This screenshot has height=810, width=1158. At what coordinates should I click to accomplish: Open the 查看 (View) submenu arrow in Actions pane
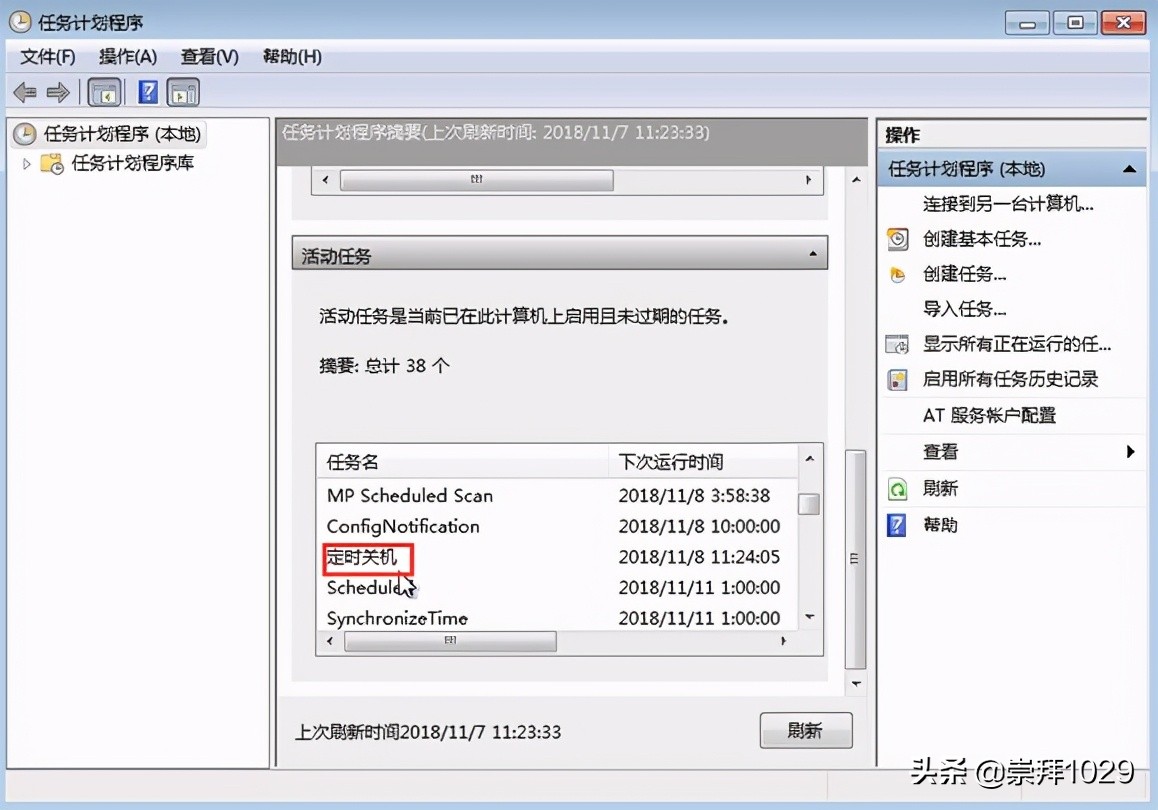[1131, 451]
